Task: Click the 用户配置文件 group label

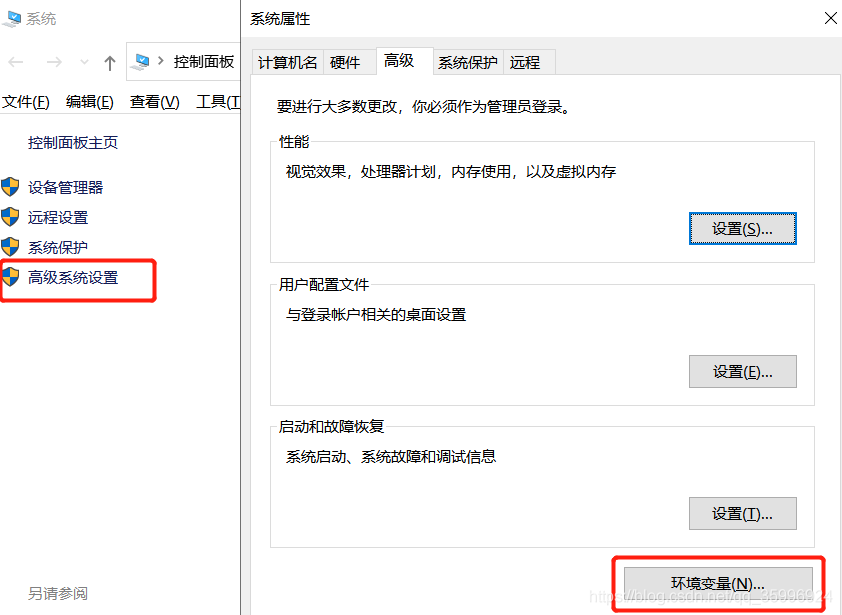Action: 324,285
